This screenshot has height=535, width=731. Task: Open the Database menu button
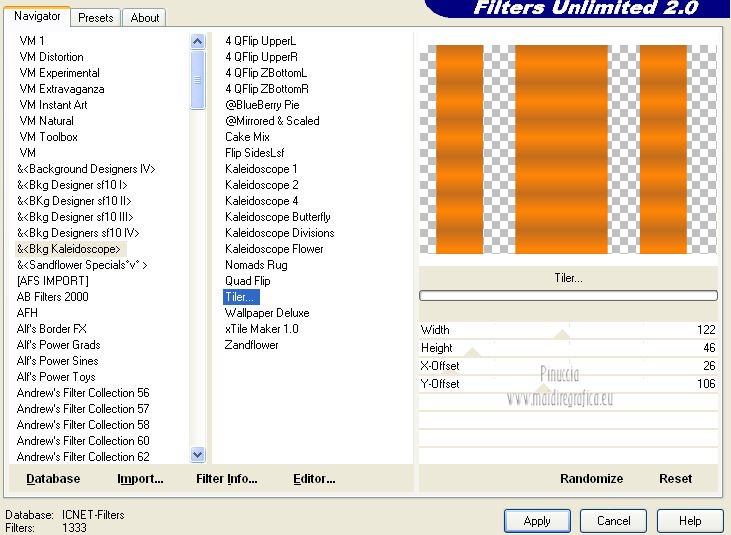pyautogui.click(x=53, y=479)
